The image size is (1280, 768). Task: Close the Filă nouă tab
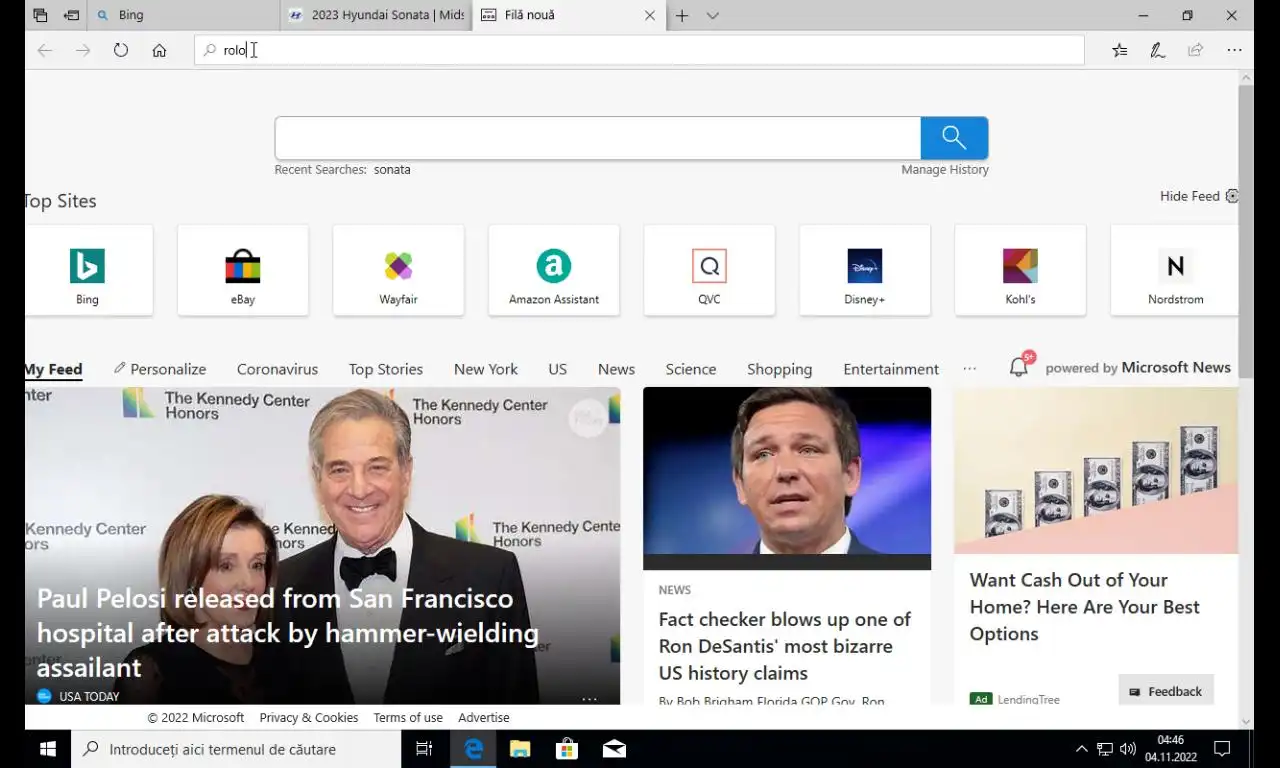[x=650, y=15]
